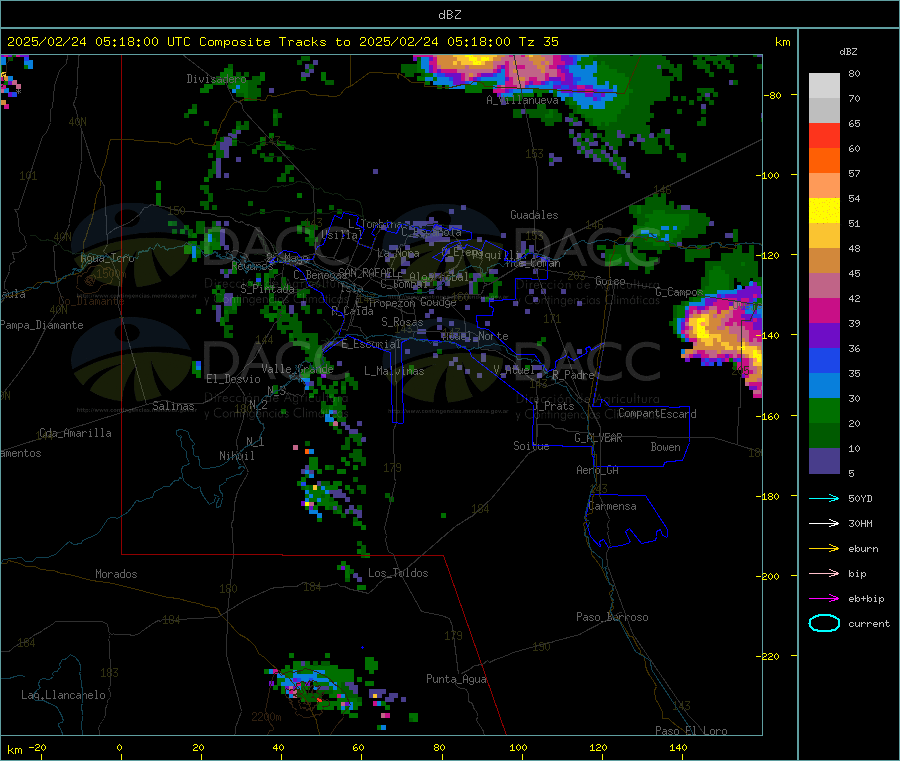Click the E_Escorial map label

371,344
